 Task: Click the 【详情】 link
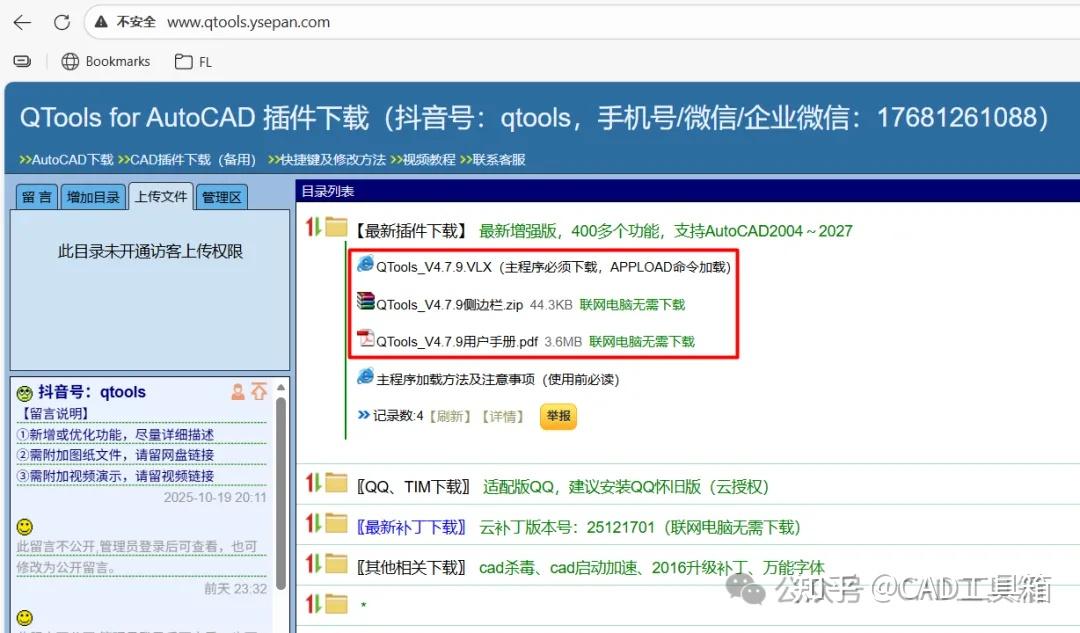click(502, 416)
